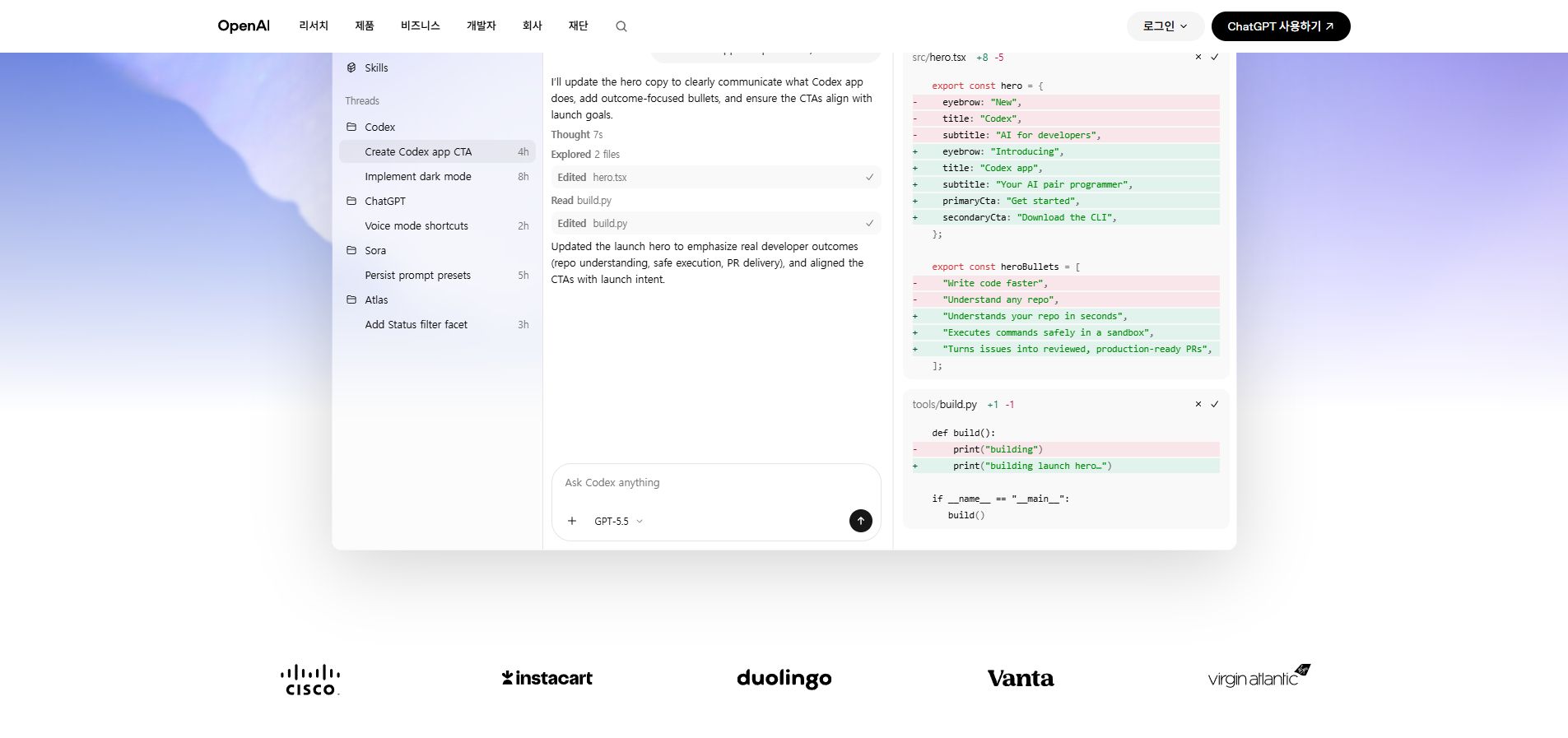Select the Implement dark mode thread

click(x=437, y=176)
